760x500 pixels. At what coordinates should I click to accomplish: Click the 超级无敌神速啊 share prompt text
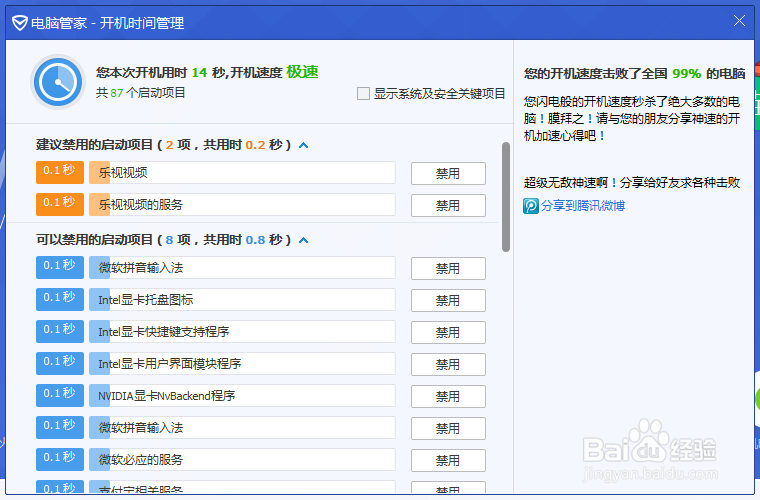(x=632, y=183)
